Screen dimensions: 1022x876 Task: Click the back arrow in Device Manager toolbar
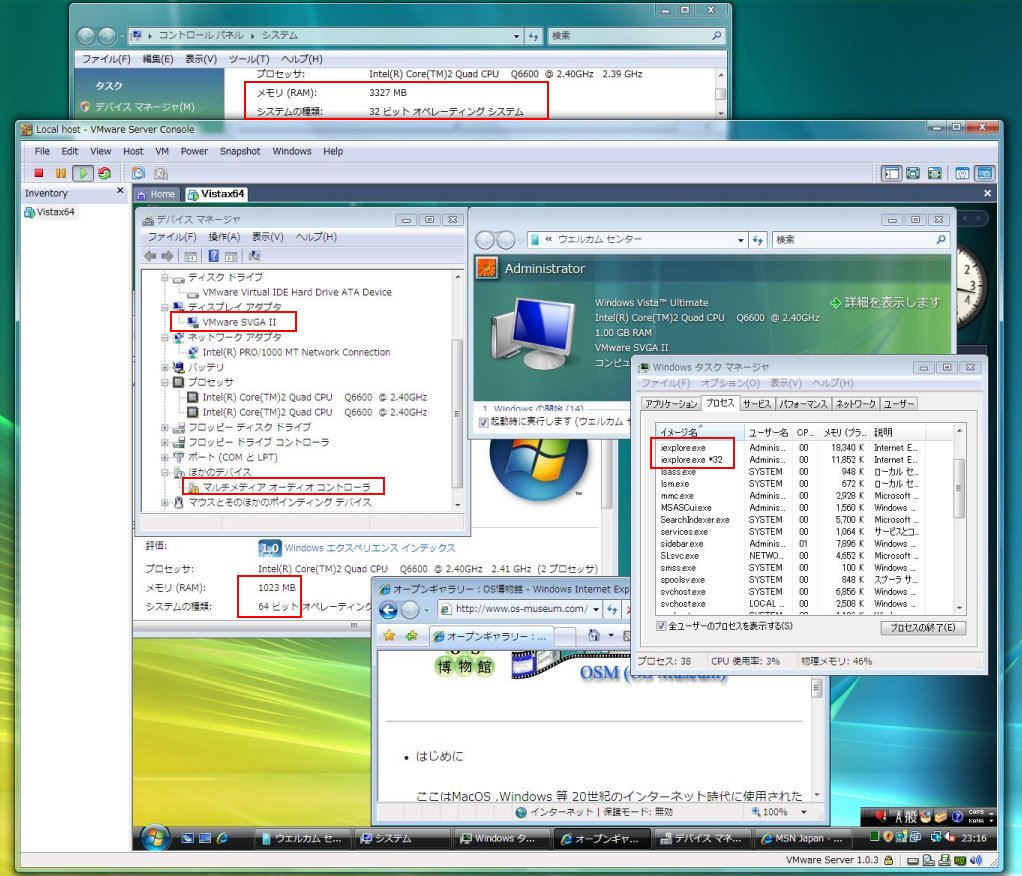pyautogui.click(x=150, y=256)
